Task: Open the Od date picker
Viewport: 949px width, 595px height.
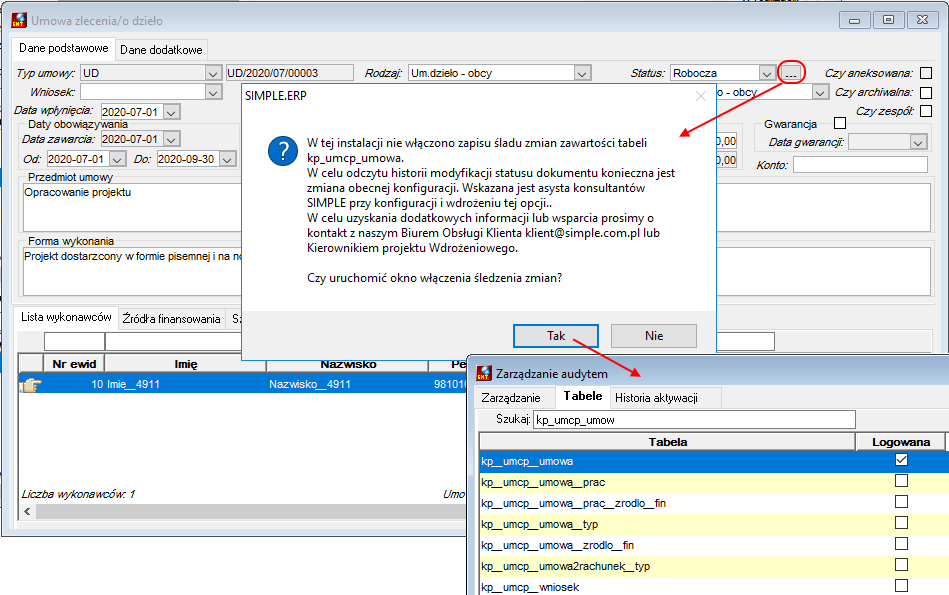Action: click(117, 159)
